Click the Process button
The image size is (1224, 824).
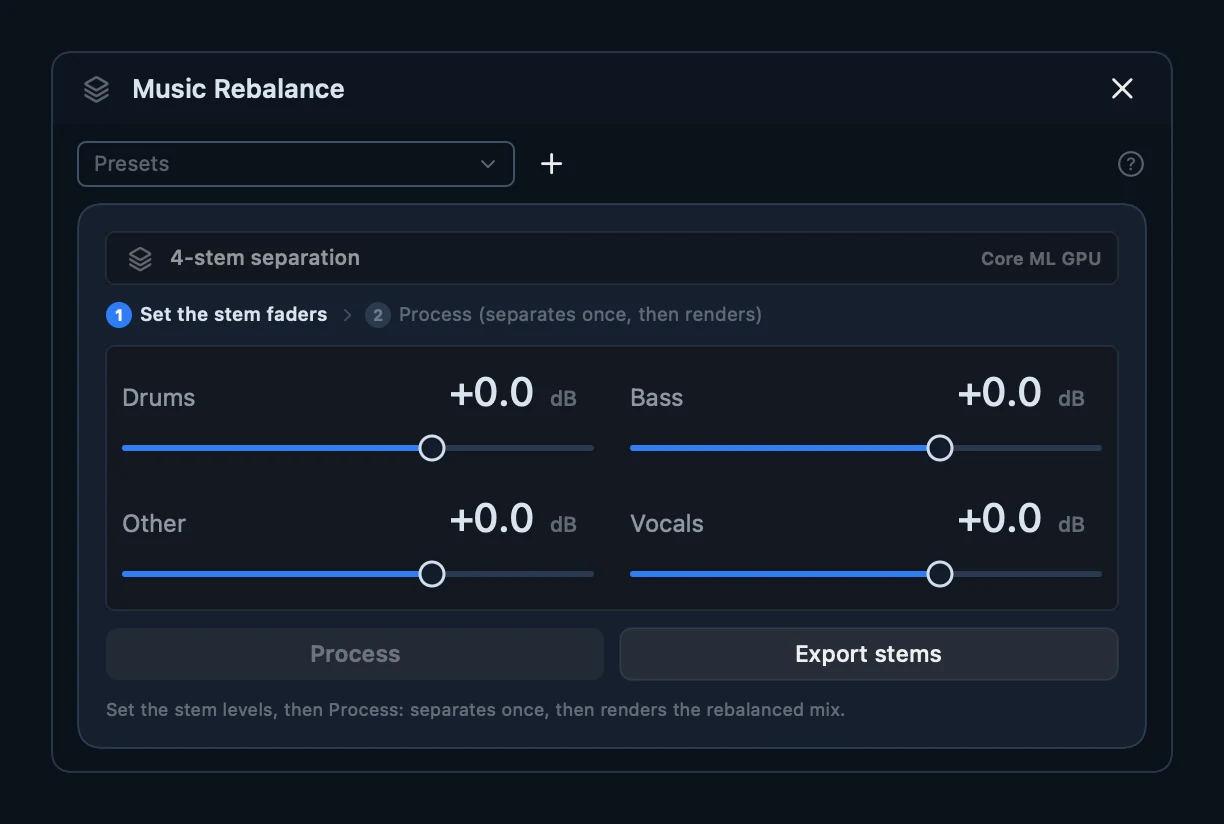pos(355,654)
